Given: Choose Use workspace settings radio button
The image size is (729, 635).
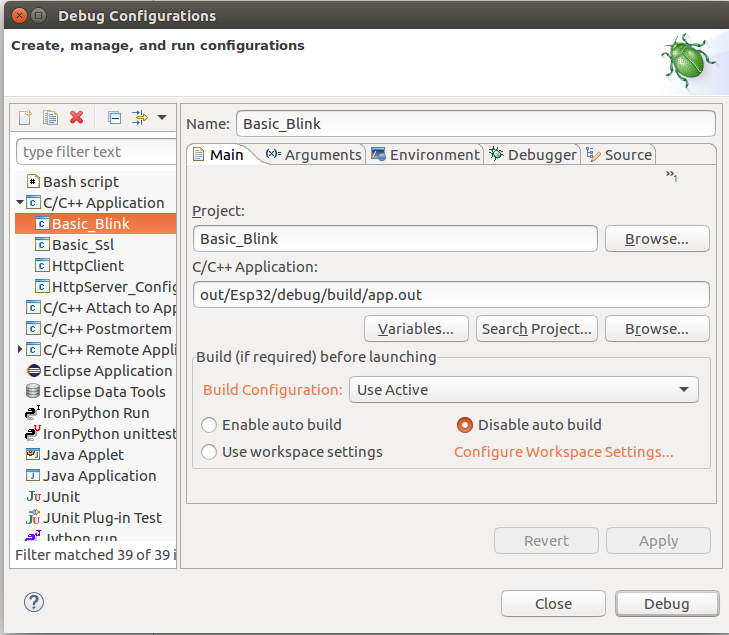Looking at the screenshot, I should (210, 452).
